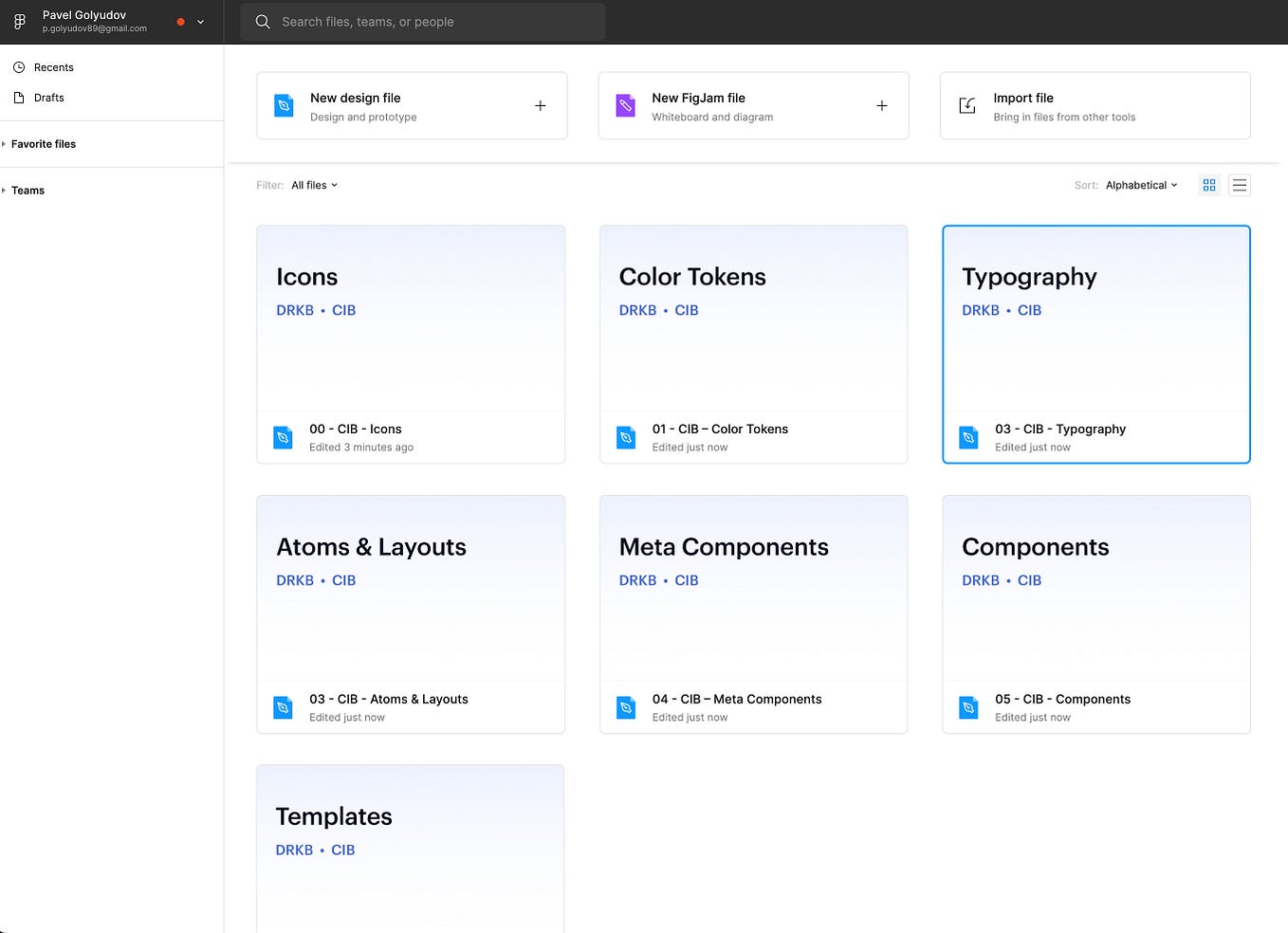Click the plus button on New design file card

pos(540,105)
